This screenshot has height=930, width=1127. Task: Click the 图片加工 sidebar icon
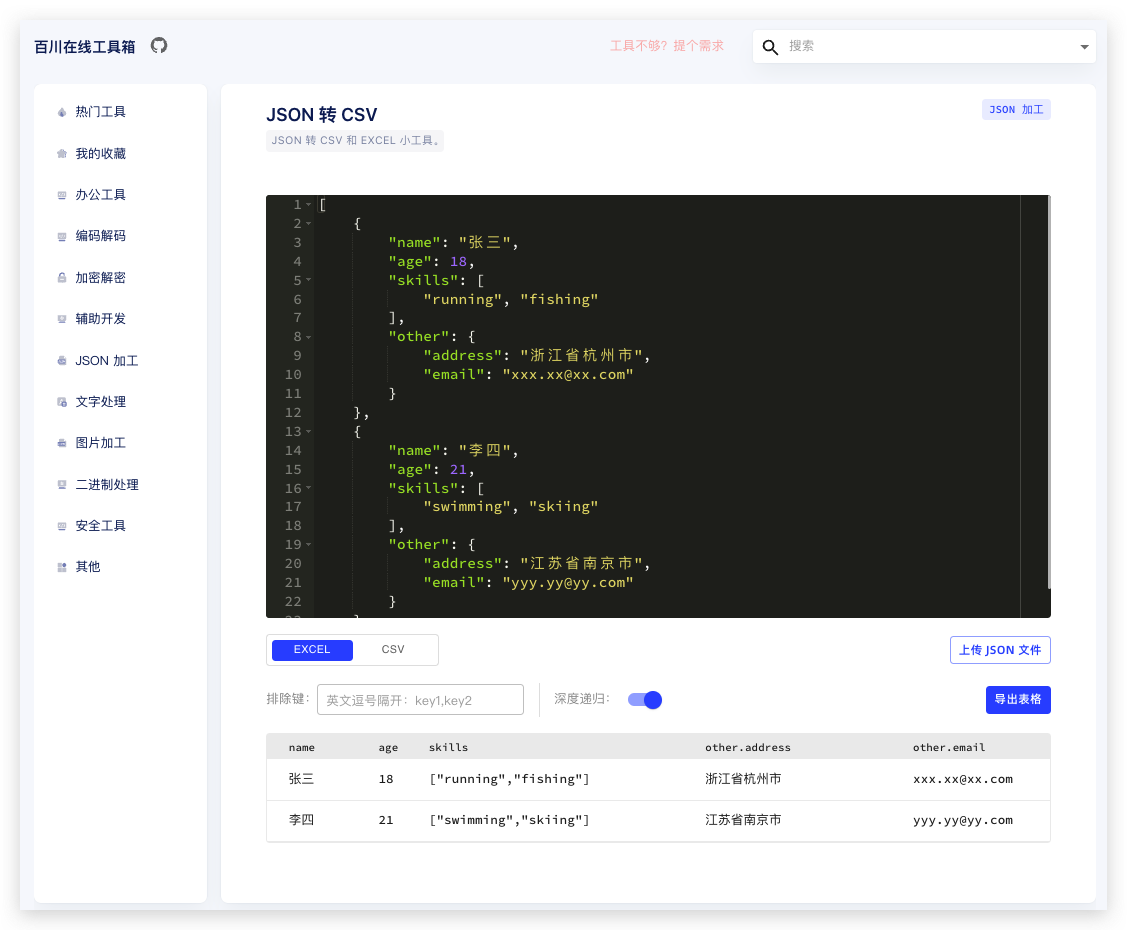point(62,443)
